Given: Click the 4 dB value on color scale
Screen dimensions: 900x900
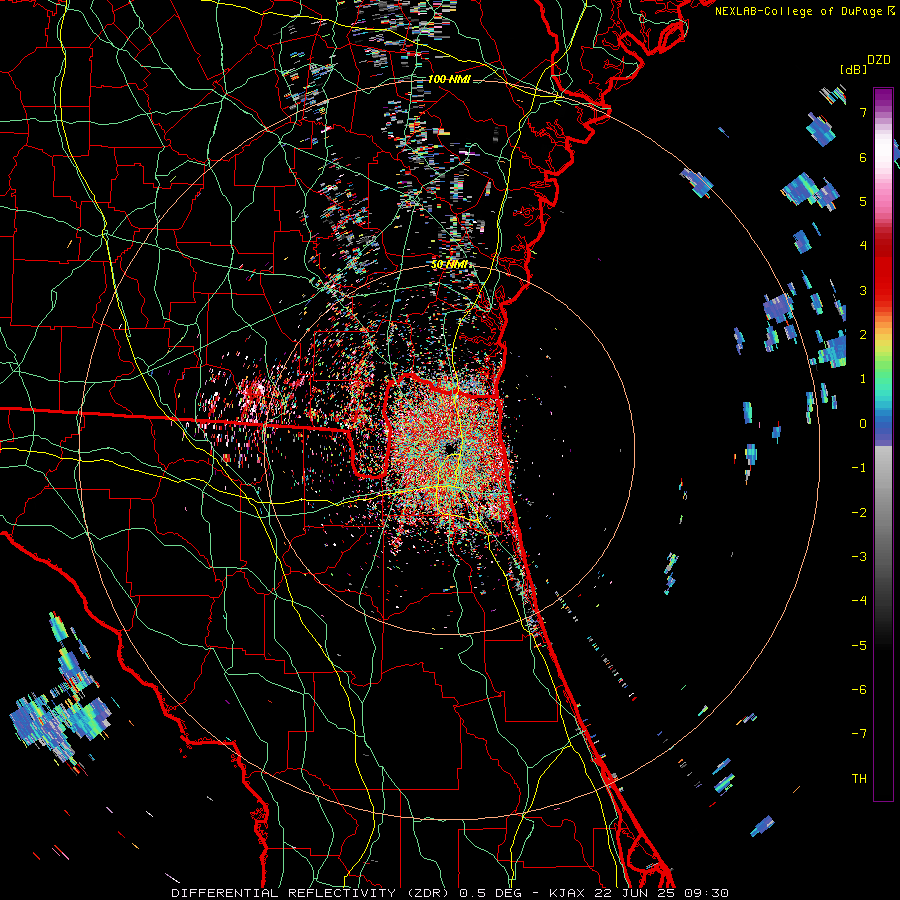Looking at the screenshot, I should click(863, 246).
